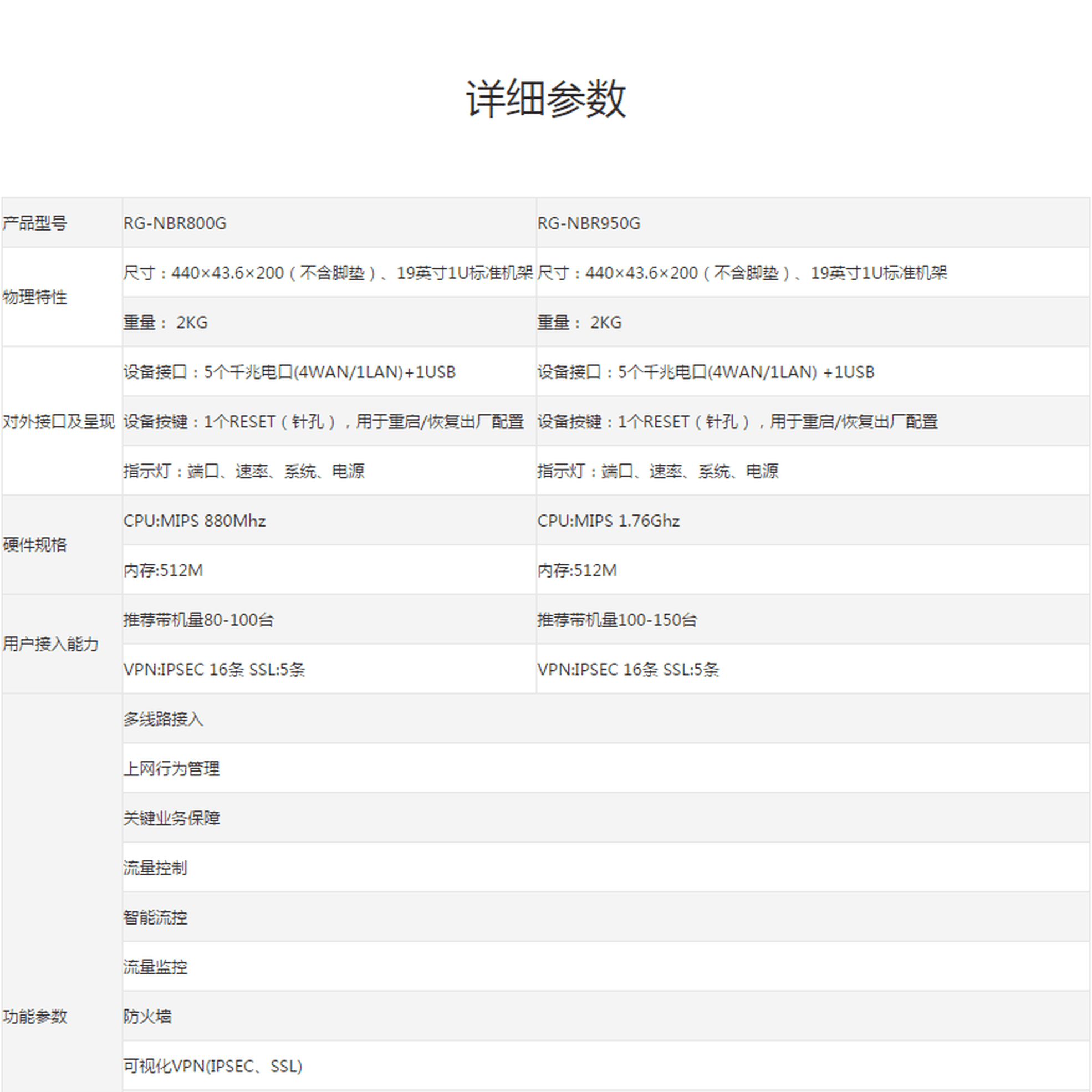Click the RG-NBR800G model cell
Viewport: 1092px width, 1092px height.
(x=329, y=223)
